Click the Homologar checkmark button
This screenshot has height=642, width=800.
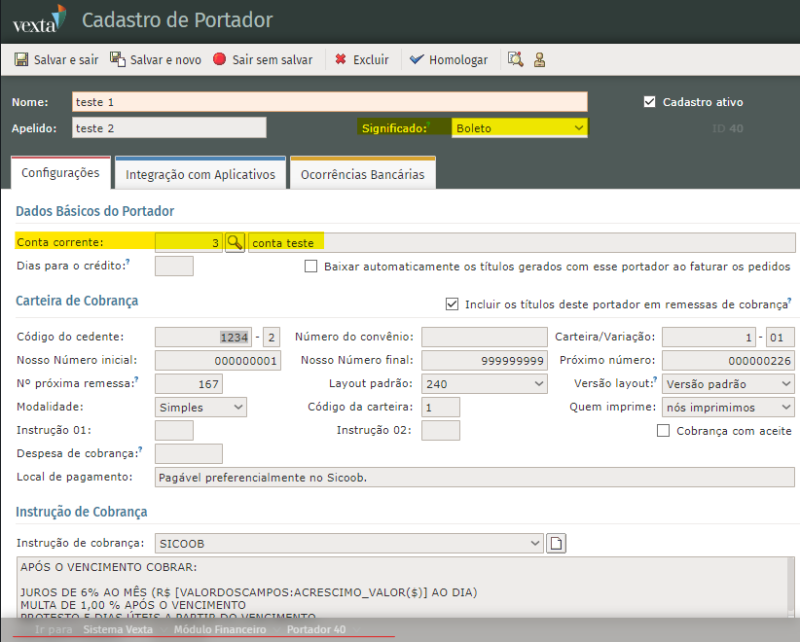449,60
